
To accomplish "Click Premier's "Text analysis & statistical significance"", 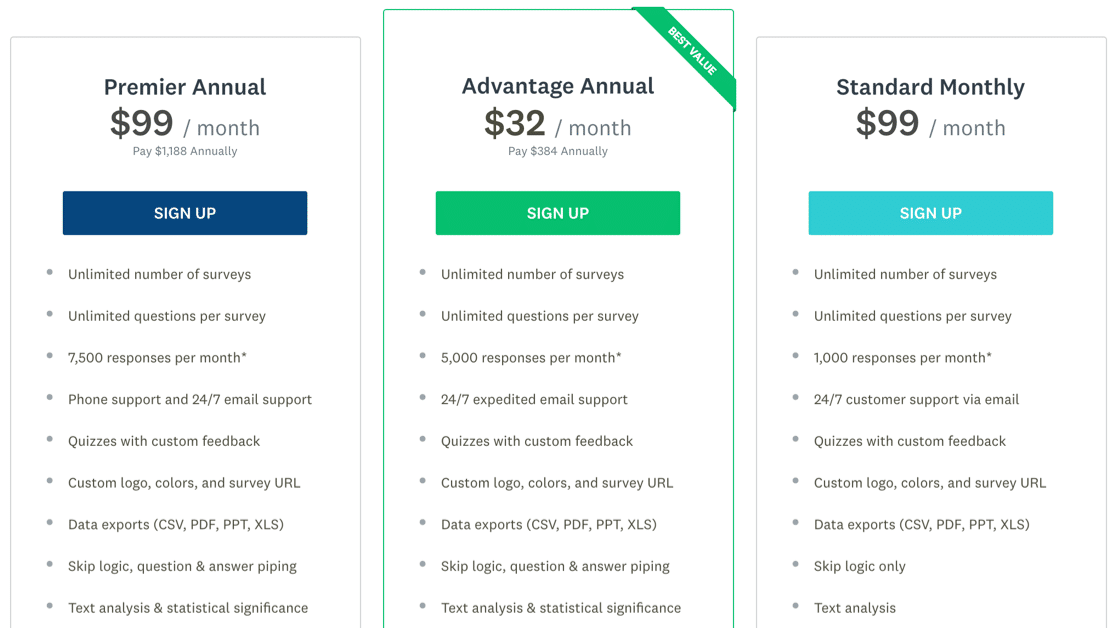I will coord(188,608).
